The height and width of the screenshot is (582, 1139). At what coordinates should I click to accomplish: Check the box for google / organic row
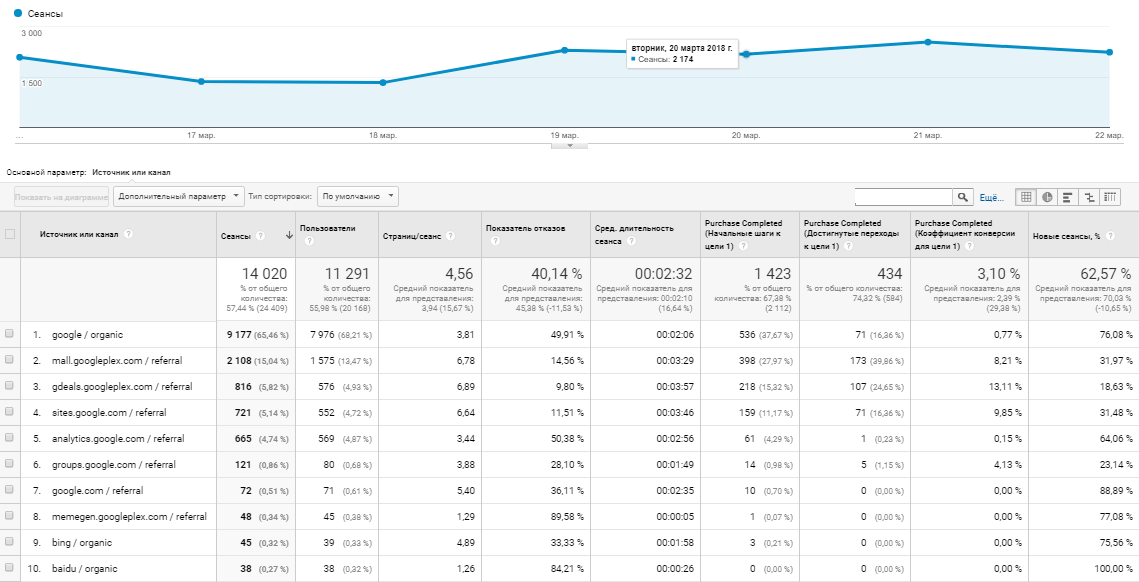pyautogui.click(x=10, y=334)
